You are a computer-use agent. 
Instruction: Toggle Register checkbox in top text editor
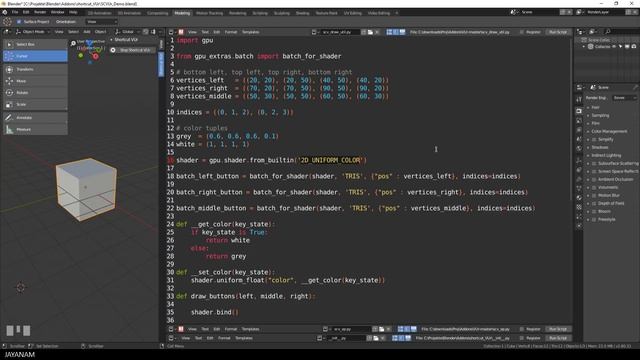click(522, 32)
